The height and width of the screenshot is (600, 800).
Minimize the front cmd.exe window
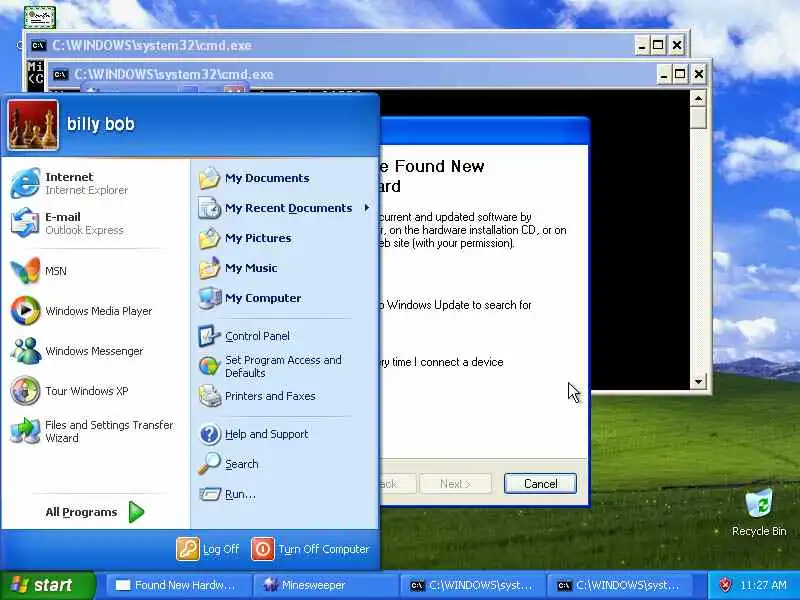pos(663,74)
